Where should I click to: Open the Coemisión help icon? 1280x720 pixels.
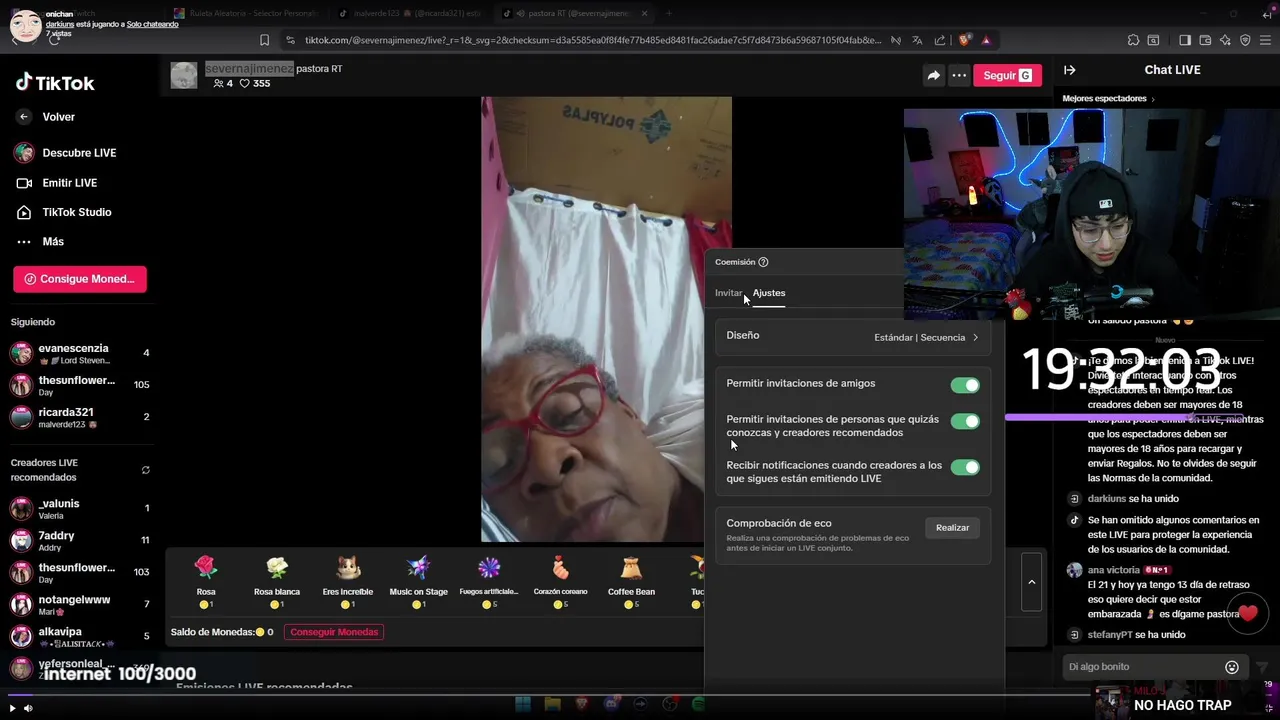click(763, 262)
